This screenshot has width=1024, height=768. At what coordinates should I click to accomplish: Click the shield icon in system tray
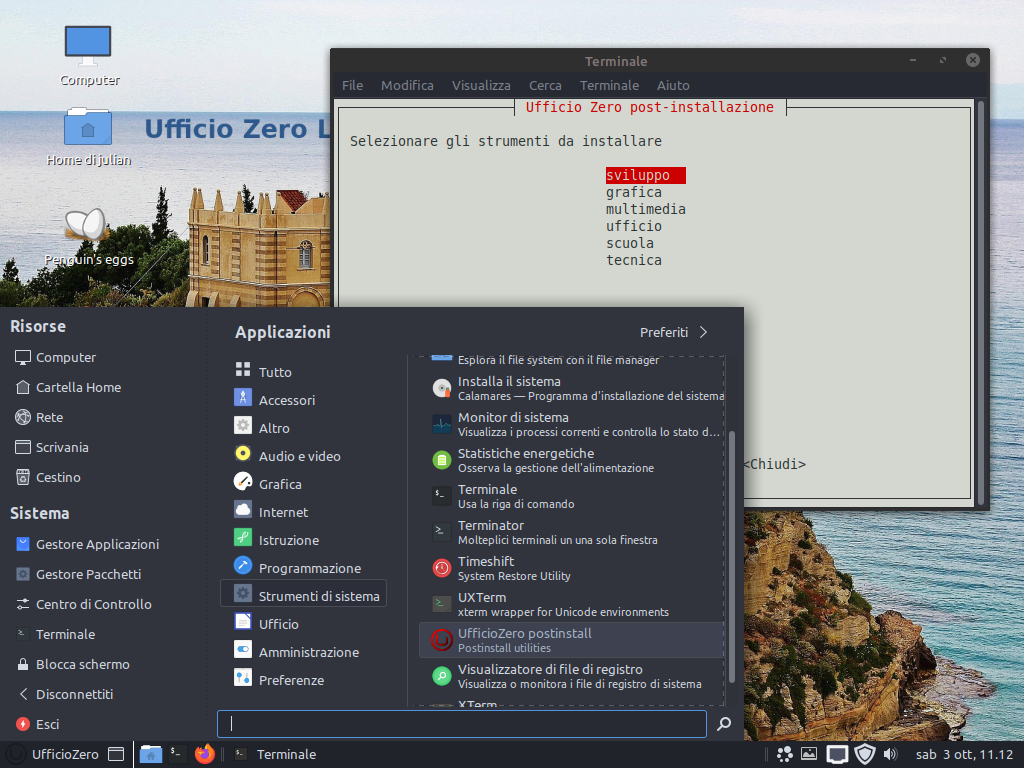pos(865,754)
